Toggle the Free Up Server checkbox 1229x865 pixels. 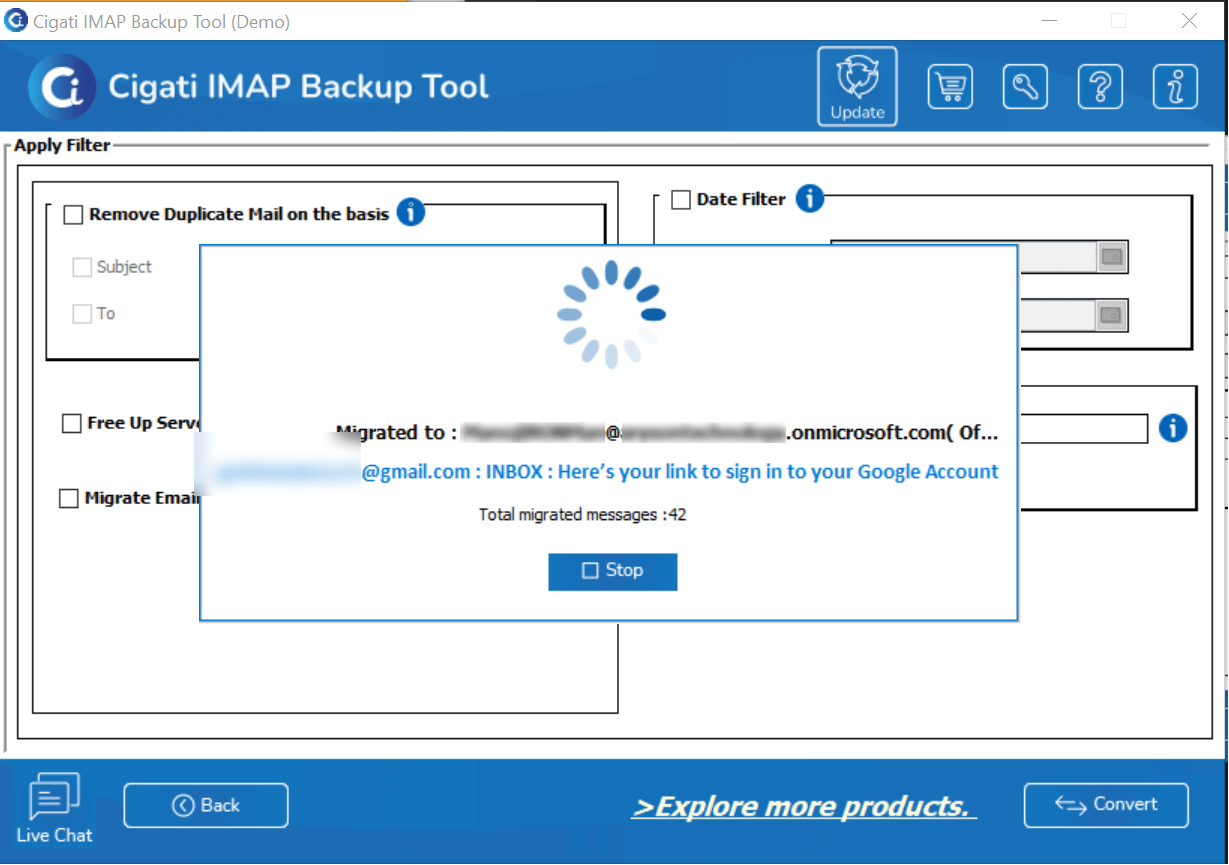72,424
